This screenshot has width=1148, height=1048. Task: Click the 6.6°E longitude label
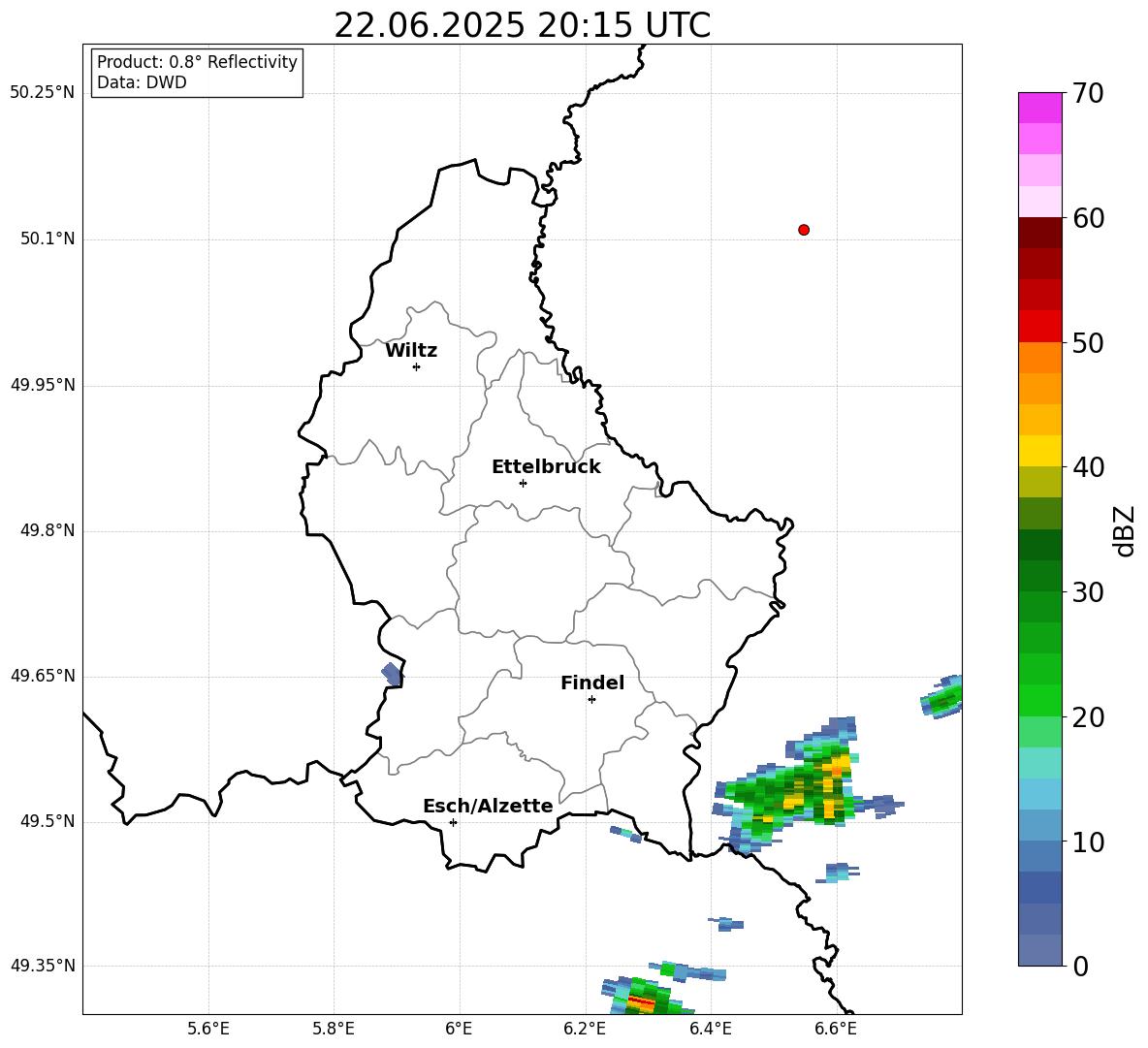point(836,1029)
